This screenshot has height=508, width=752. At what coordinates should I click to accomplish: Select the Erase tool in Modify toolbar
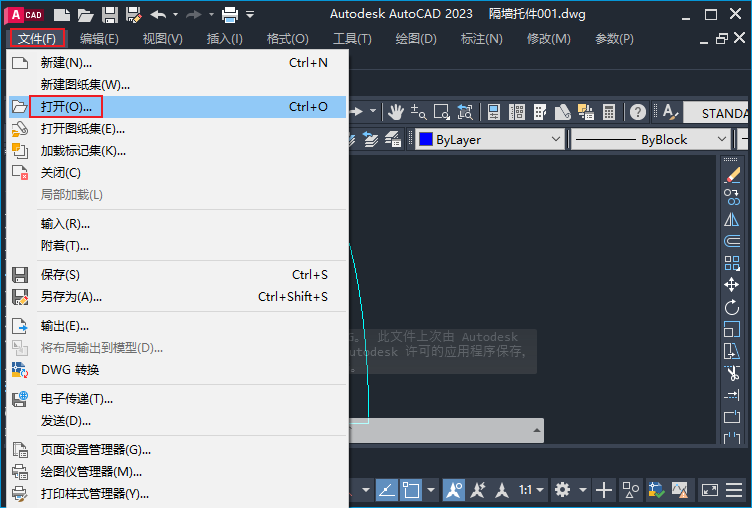pos(732,175)
